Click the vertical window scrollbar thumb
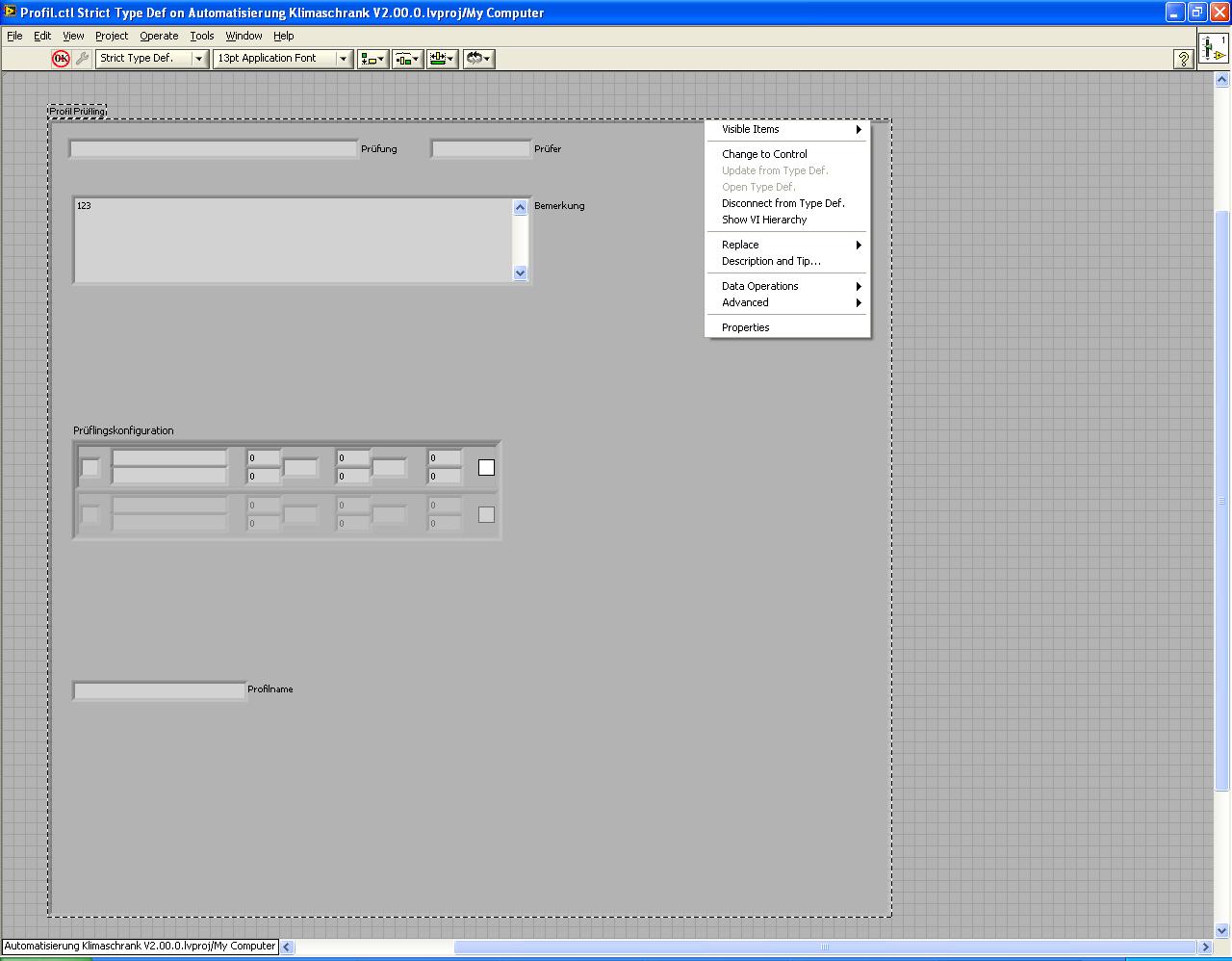 pos(1222,501)
